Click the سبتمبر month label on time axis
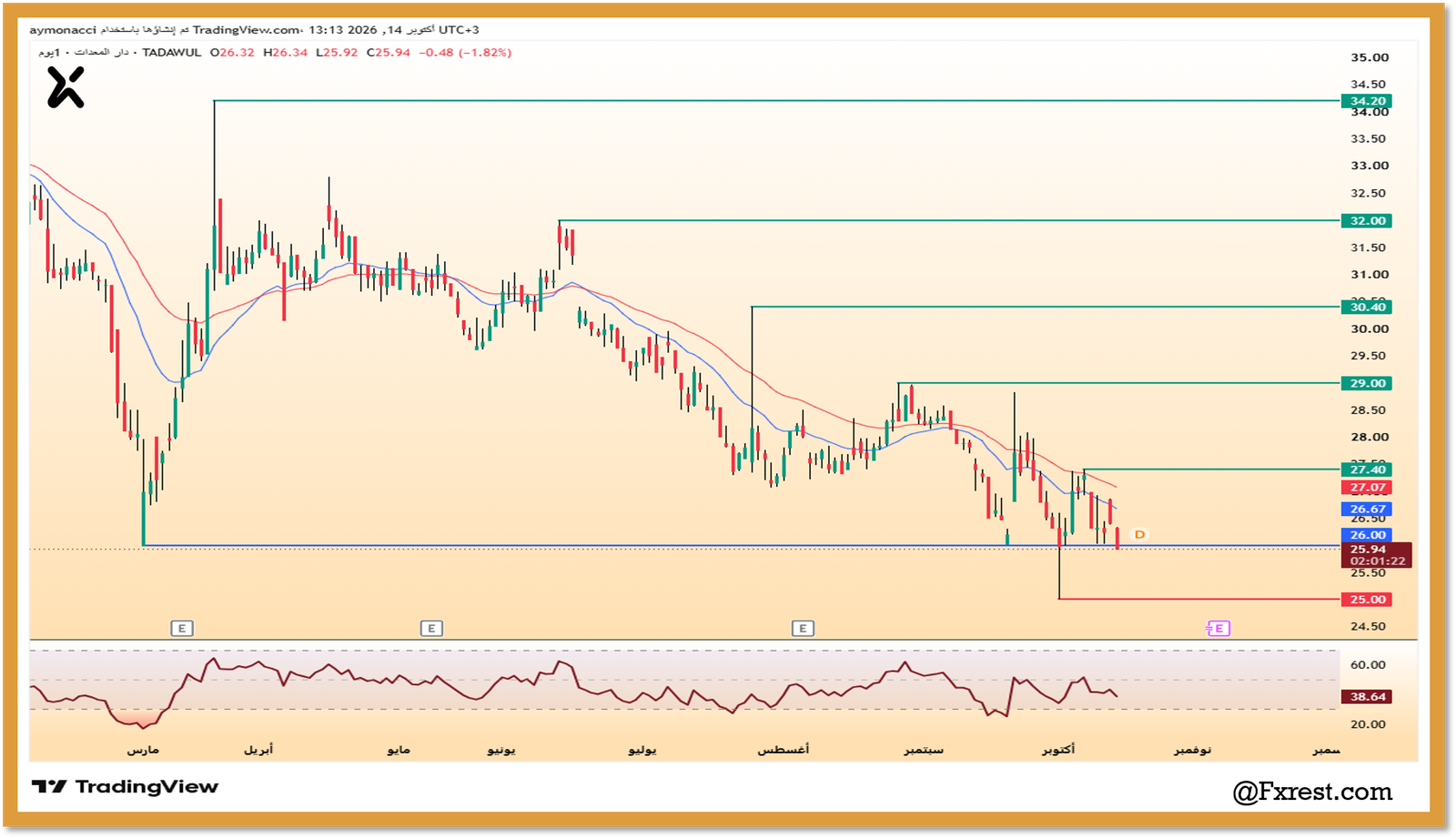The height and width of the screenshot is (838, 1456). (x=924, y=750)
